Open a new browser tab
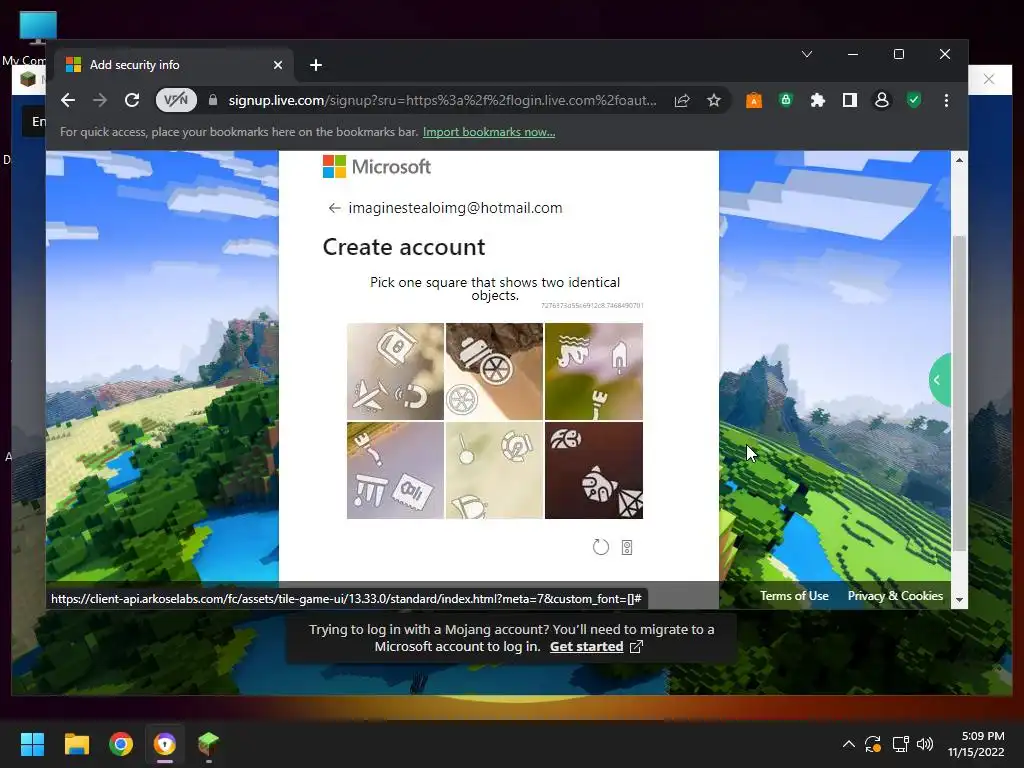 pos(316,65)
